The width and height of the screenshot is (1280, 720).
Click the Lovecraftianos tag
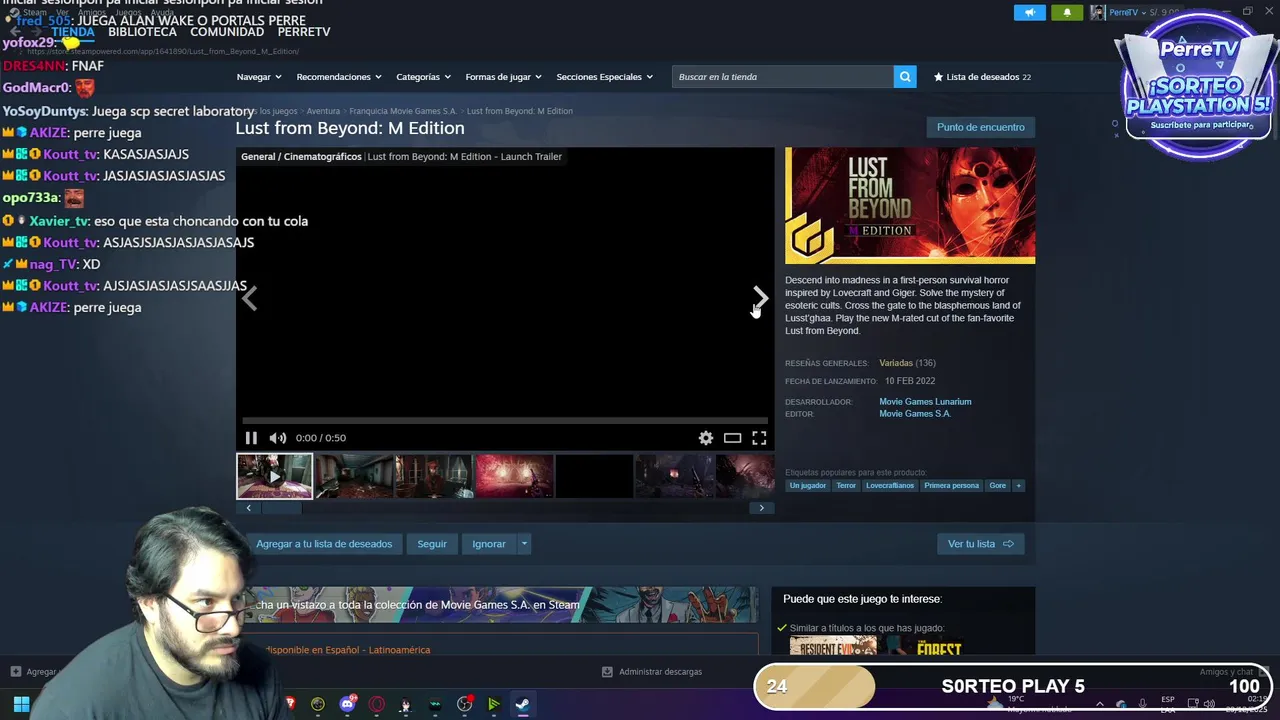click(x=890, y=486)
